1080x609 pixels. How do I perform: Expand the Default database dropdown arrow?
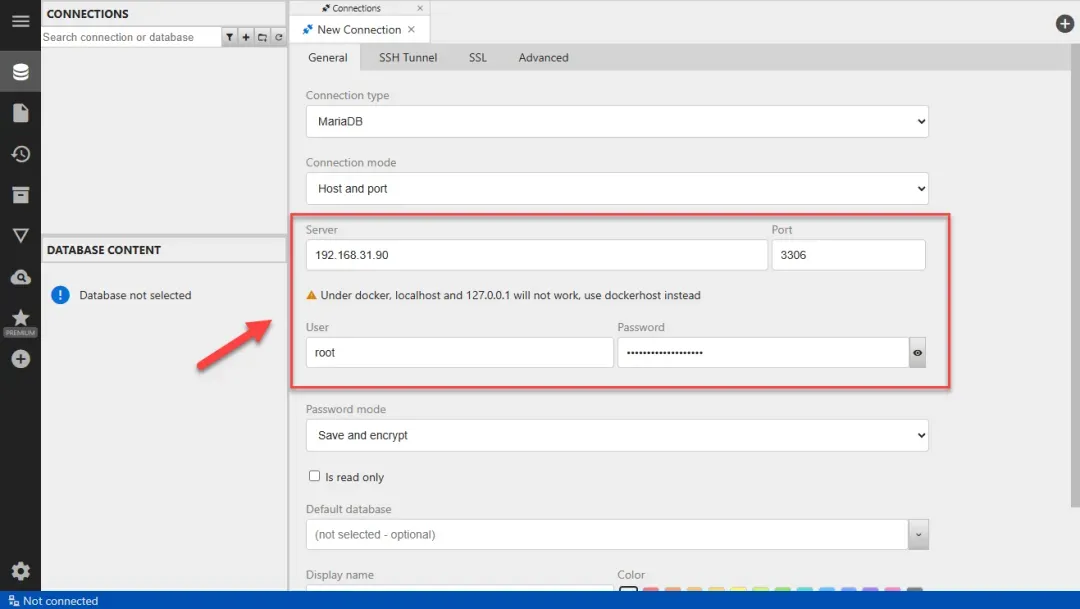pos(918,535)
